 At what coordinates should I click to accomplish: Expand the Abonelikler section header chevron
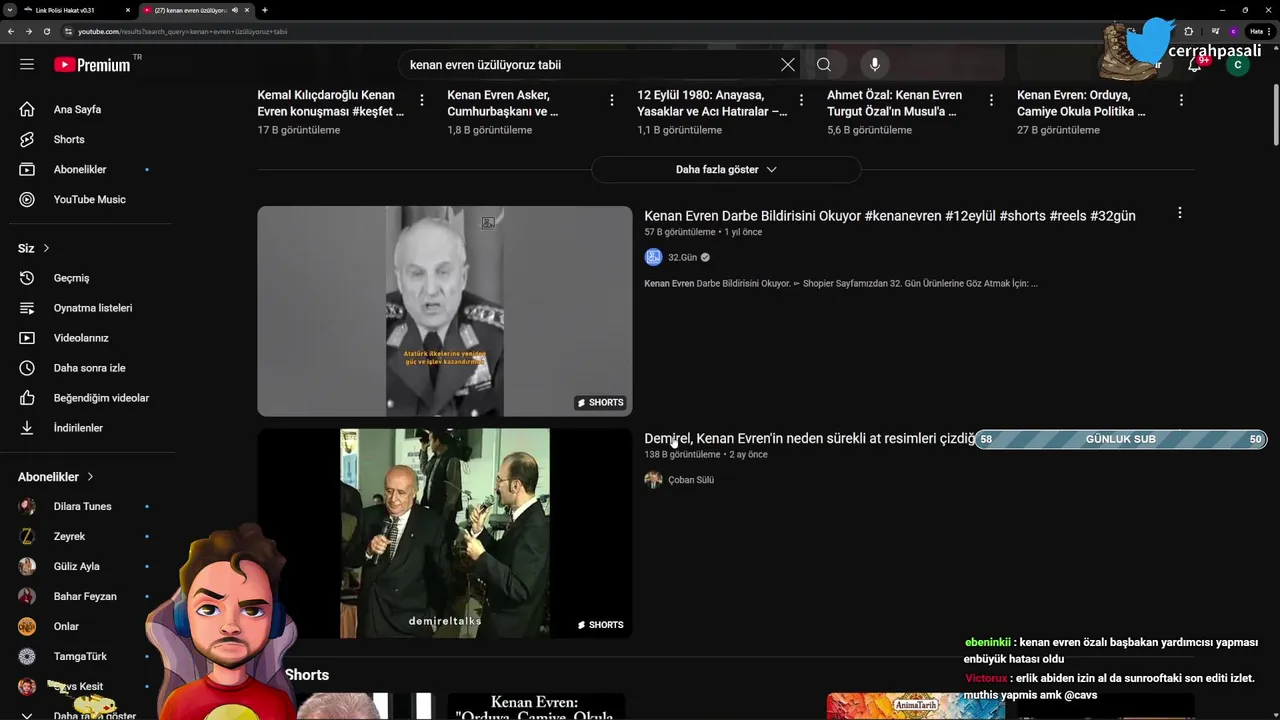tap(90, 477)
